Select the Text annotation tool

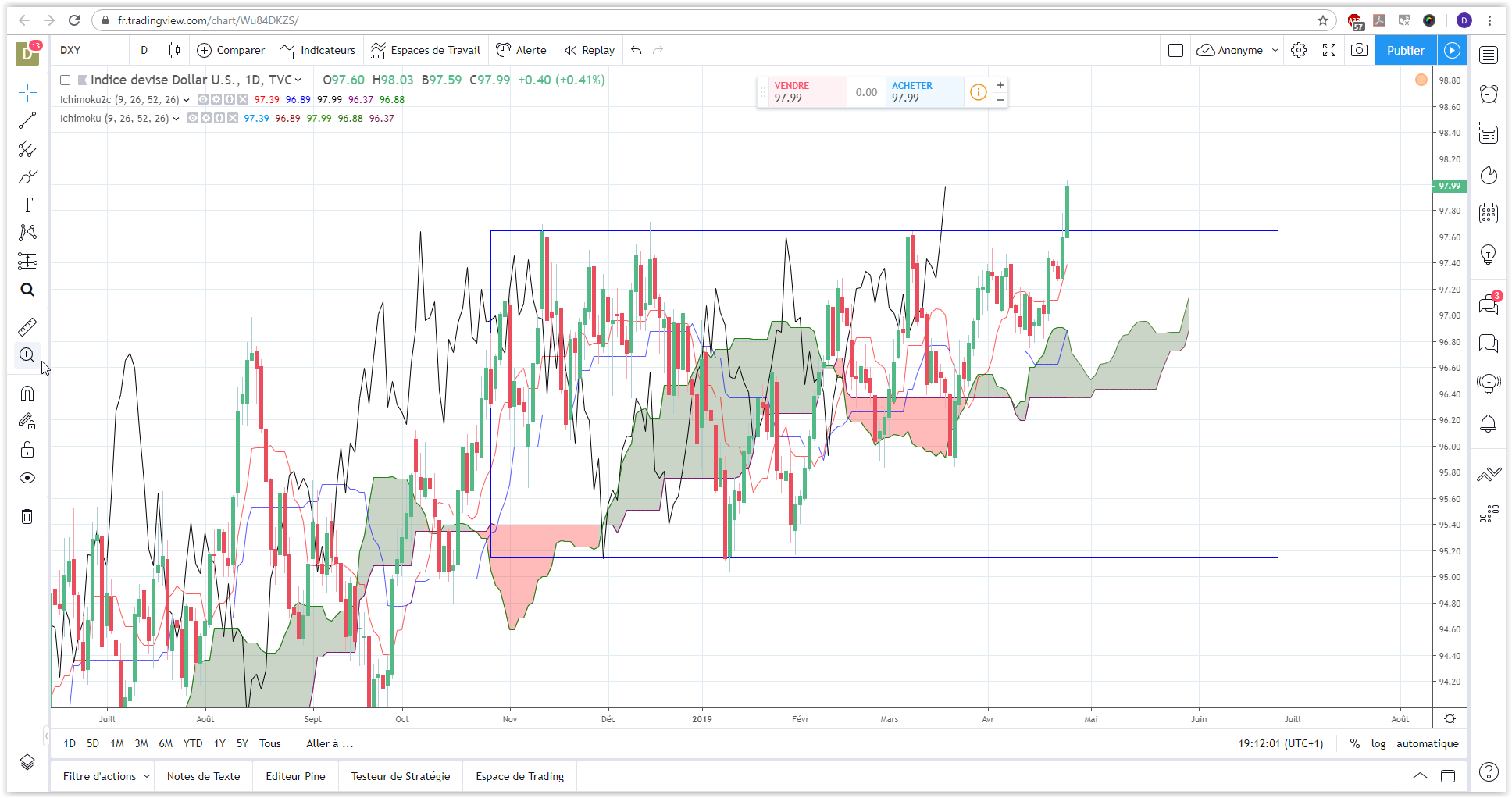click(x=27, y=205)
